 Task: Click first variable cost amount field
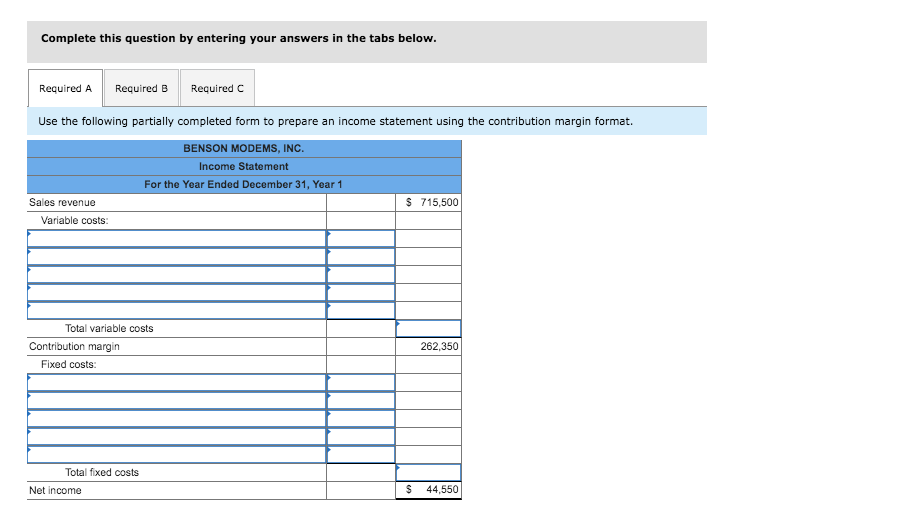[361, 238]
